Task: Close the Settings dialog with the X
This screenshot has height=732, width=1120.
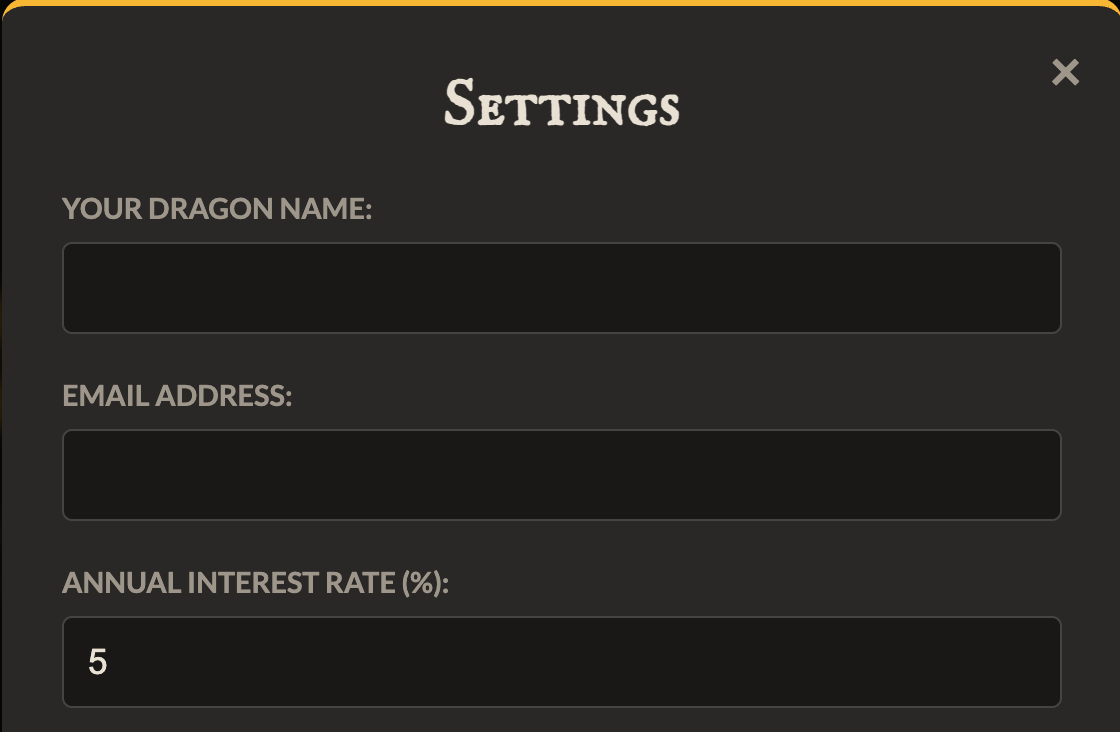Action: pyautogui.click(x=1064, y=71)
